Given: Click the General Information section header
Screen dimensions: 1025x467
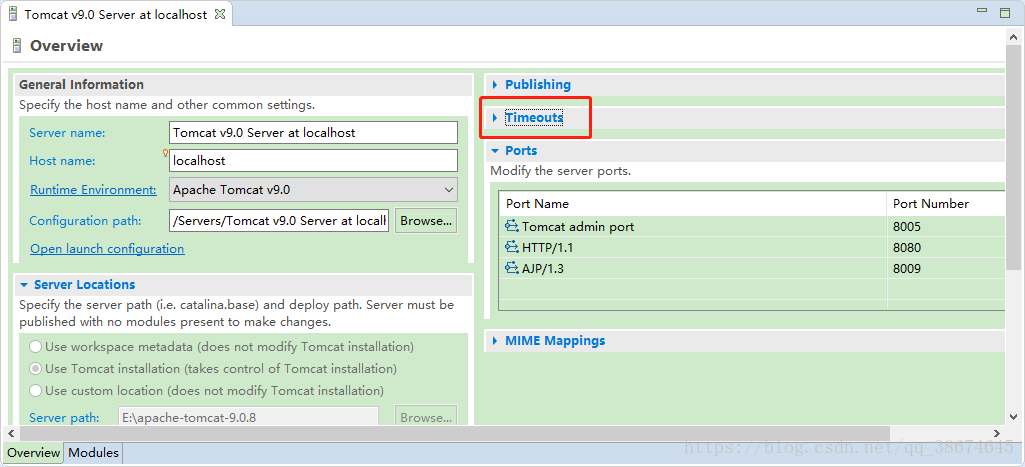Looking at the screenshot, I should [x=243, y=84].
